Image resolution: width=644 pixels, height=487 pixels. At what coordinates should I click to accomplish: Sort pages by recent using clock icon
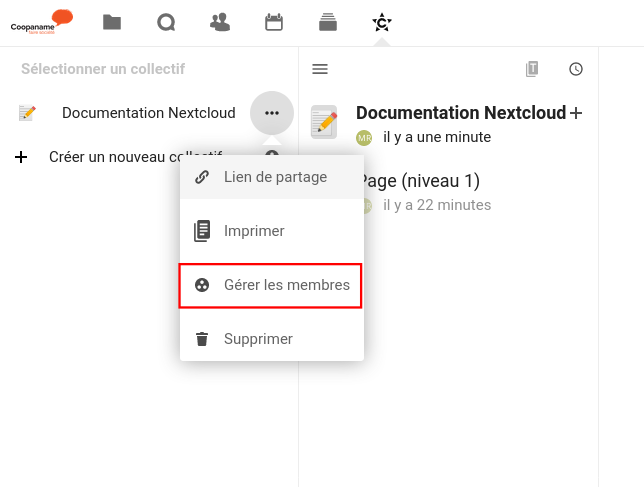point(576,69)
